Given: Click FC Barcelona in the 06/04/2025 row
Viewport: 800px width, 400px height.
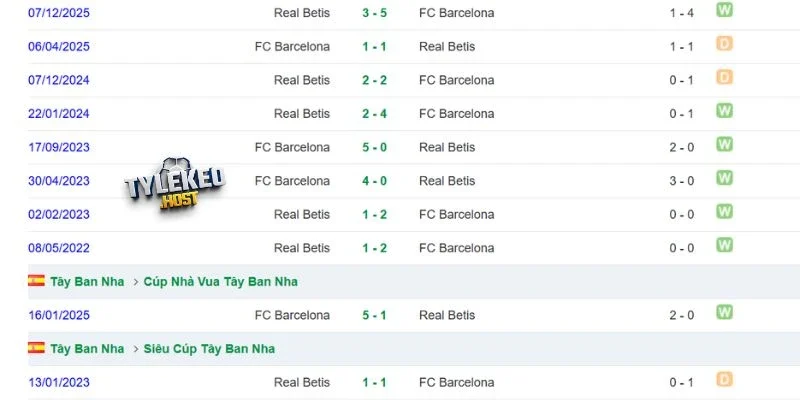Looking at the screenshot, I should 292,46.
